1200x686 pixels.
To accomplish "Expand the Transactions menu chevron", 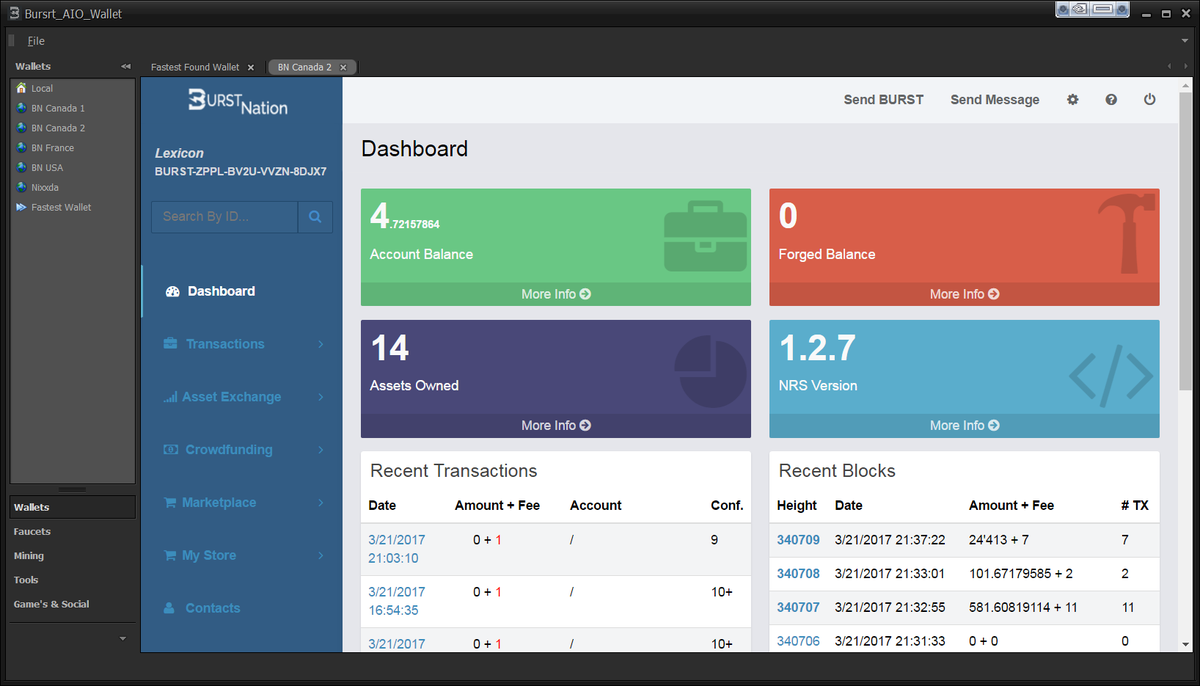I will click(x=321, y=344).
